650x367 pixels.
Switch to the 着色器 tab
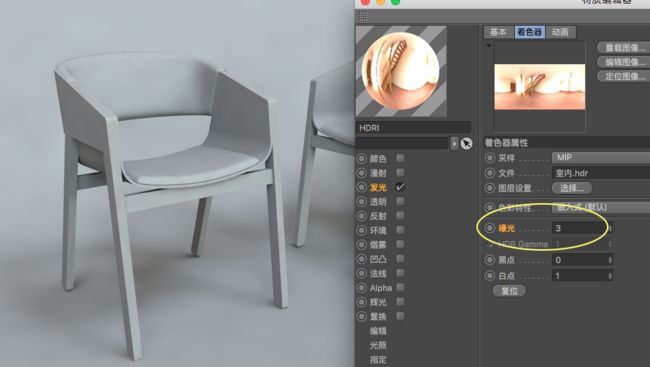click(529, 32)
